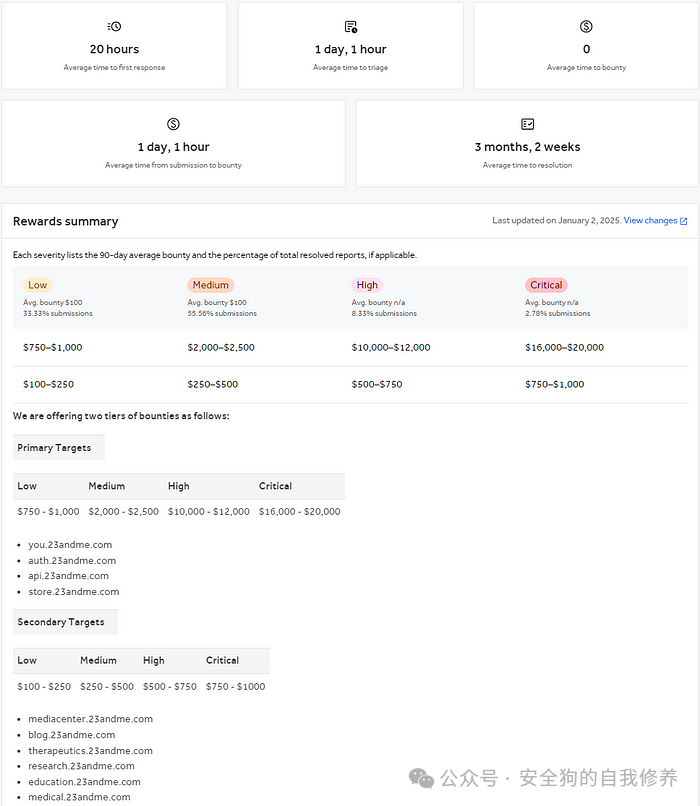Image resolution: width=700 pixels, height=806 pixels.
Task: Click $16,000 - $20,000 in Primary Targets table
Action: click(x=299, y=512)
